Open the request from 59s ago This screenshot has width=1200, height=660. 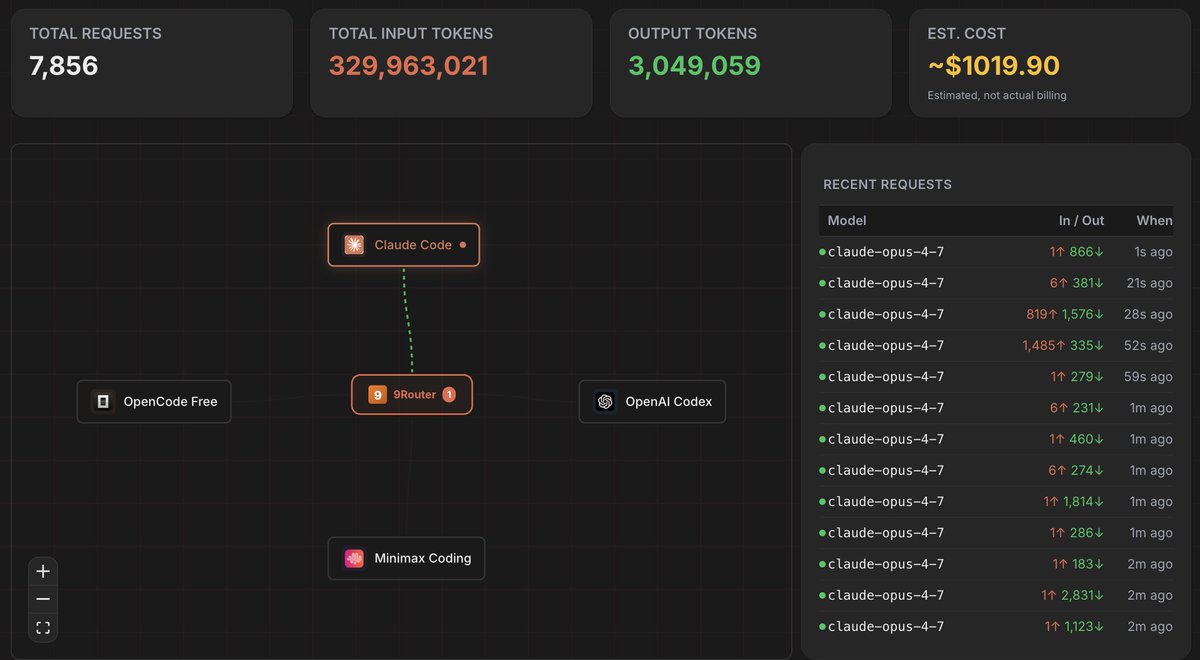996,377
